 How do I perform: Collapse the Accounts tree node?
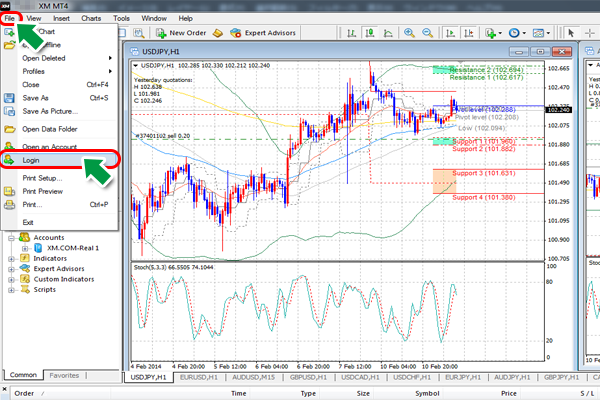[x=11, y=238]
